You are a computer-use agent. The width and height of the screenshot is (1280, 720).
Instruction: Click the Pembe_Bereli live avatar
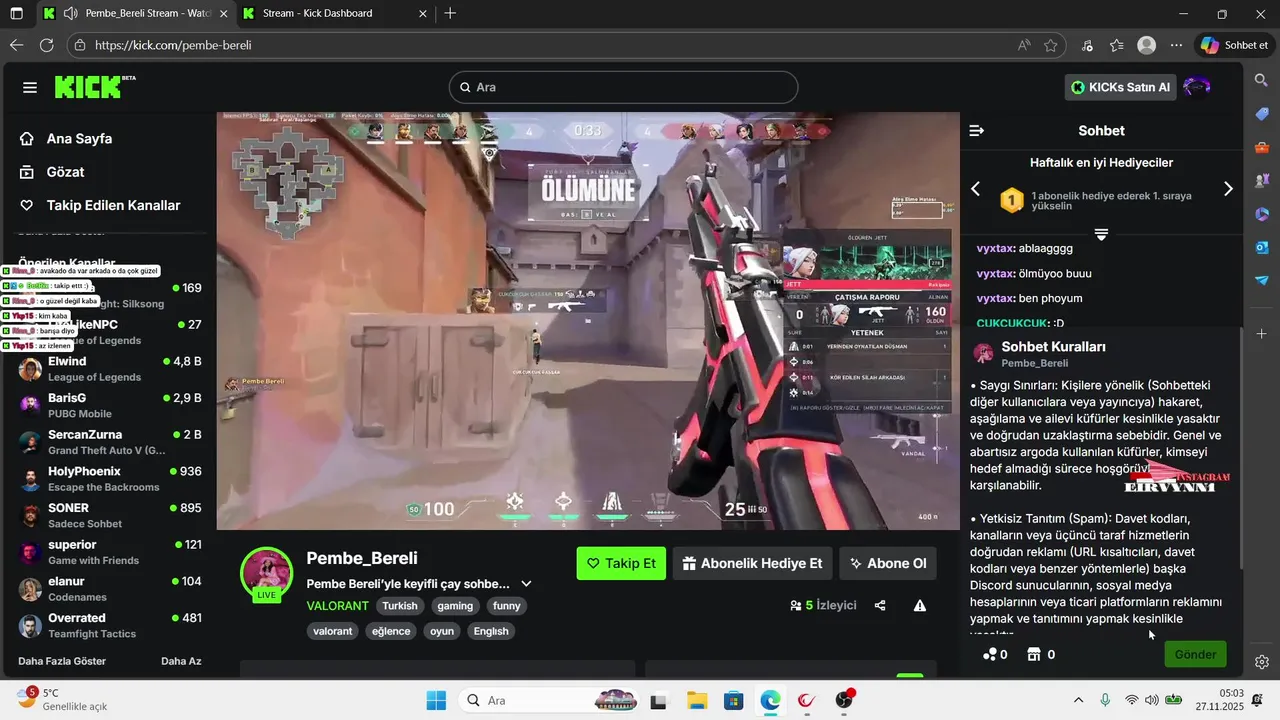coord(265,573)
